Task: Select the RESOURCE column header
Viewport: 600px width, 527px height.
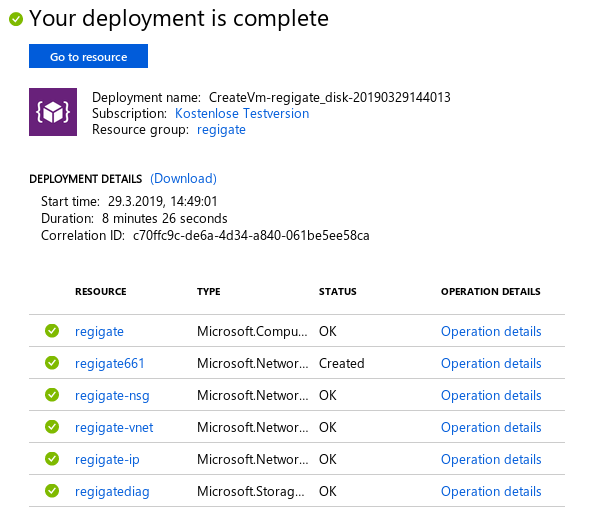Action: [101, 292]
